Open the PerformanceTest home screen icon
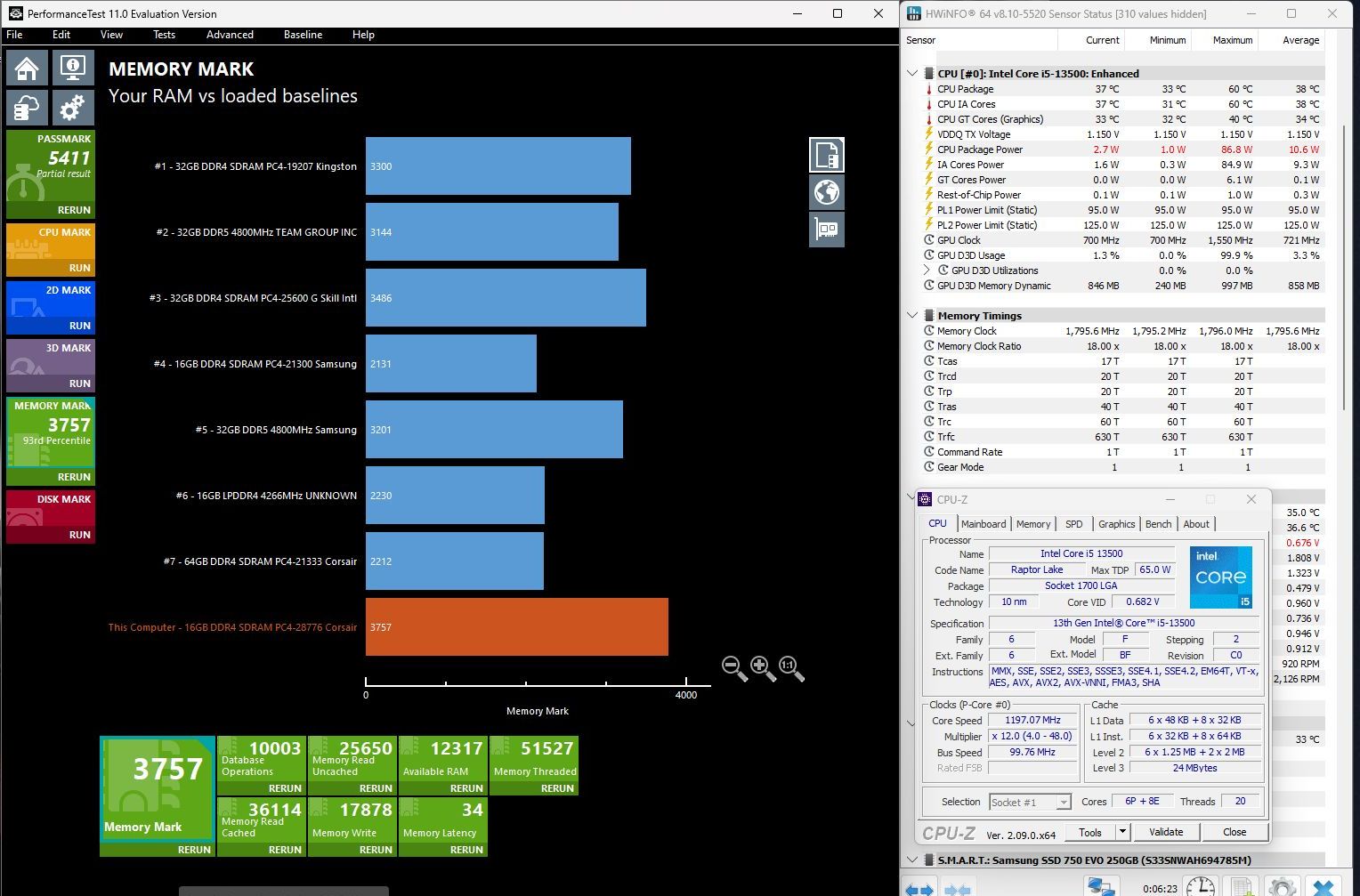The height and width of the screenshot is (896, 1360). (28, 69)
